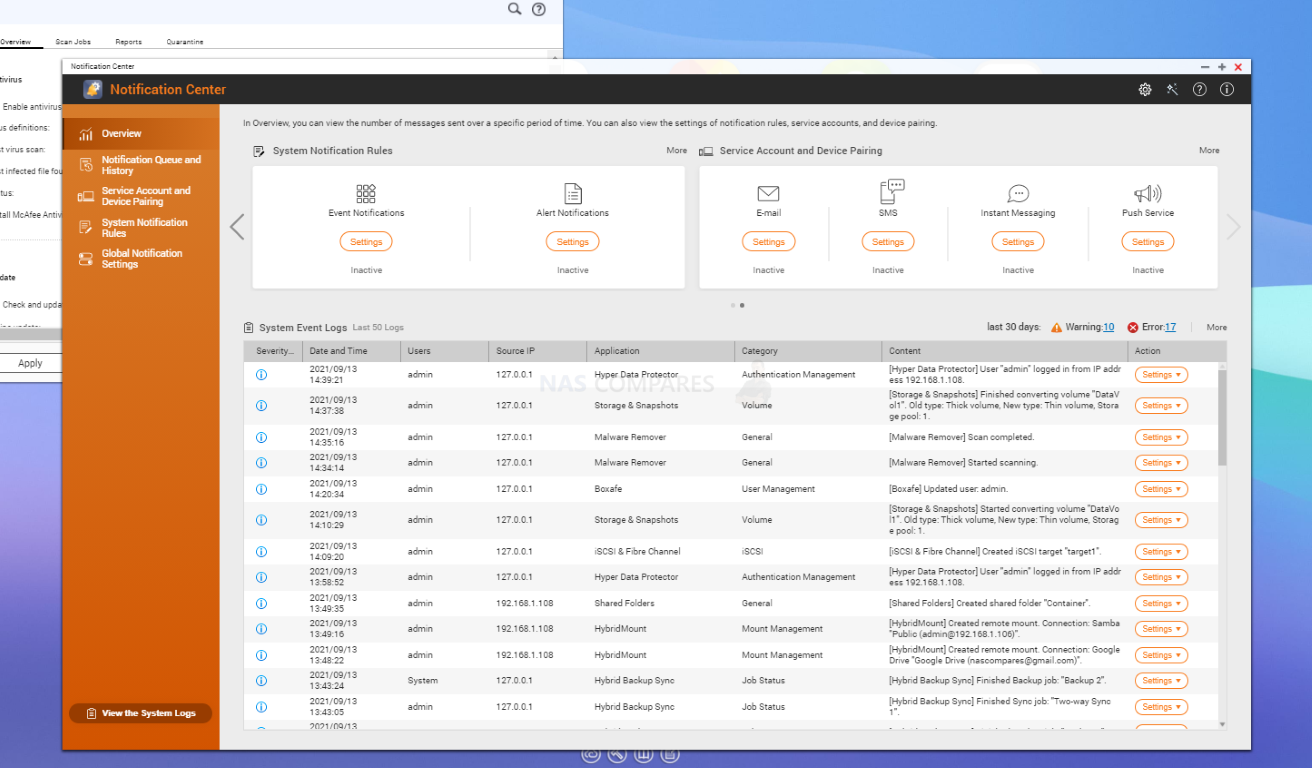Open Settings dropdown for Malware Remover Scan completed row
This screenshot has width=1312, height=768.
[x=1161, y=438]
